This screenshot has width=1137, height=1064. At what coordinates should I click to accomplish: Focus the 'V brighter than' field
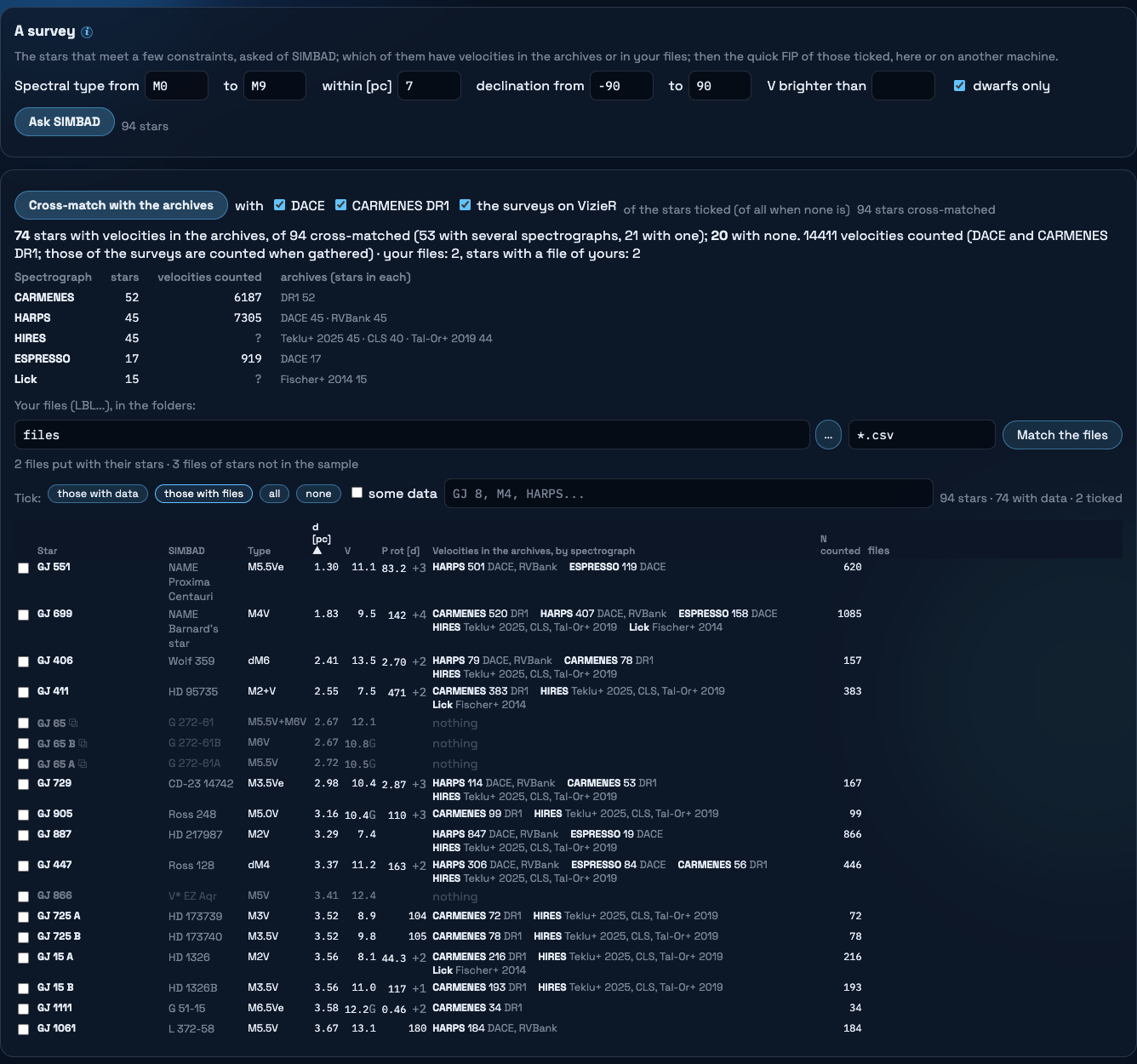(x=903, y=86)
